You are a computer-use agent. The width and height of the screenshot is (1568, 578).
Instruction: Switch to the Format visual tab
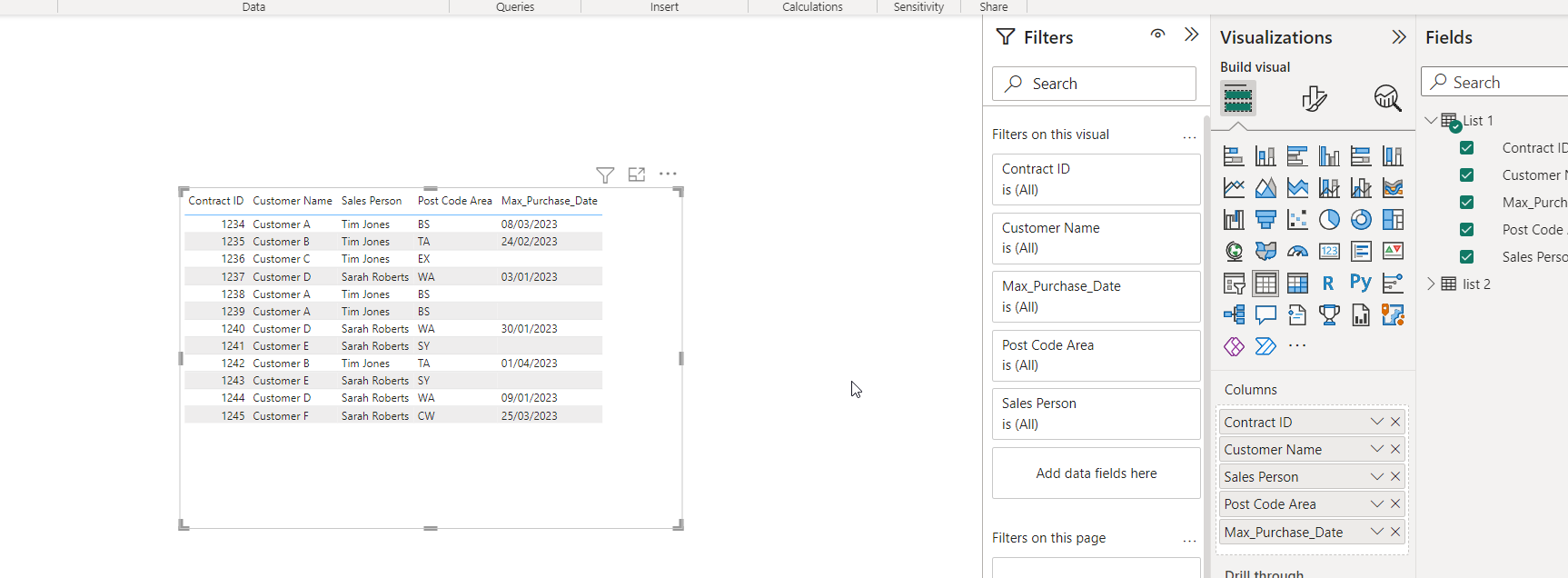[1314, 98]
